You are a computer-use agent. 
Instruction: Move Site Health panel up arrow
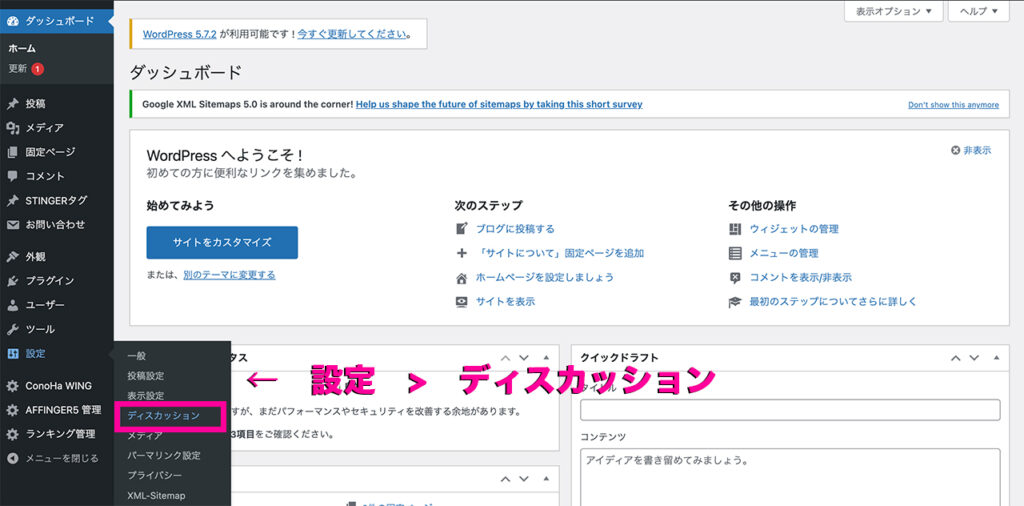point(505,358)
